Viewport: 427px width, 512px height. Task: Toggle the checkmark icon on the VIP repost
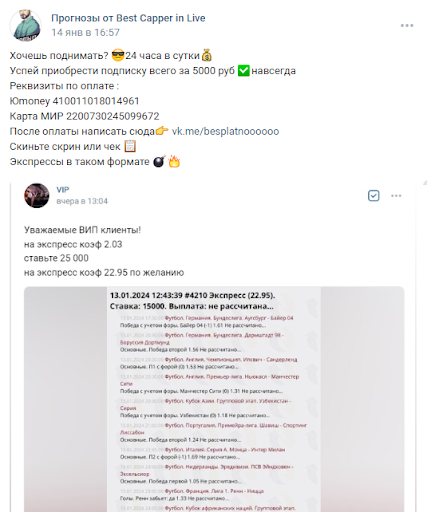[374, 196]
